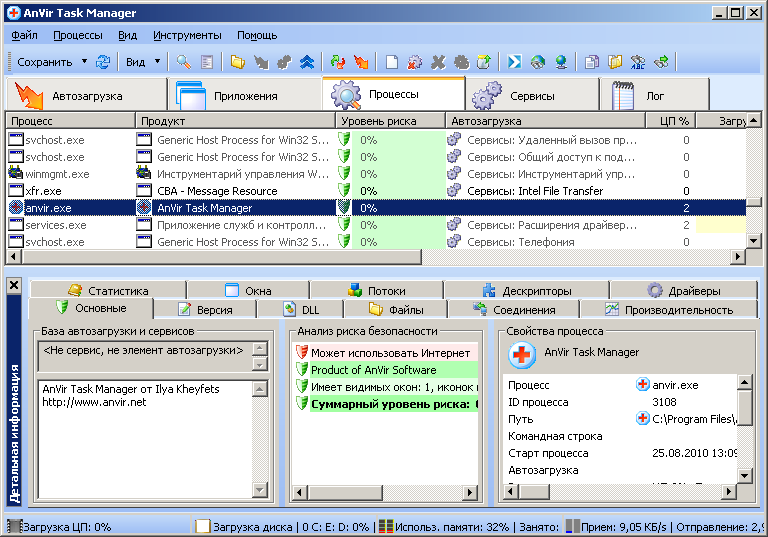This screenshot has height=537, width=768.
Task: Click down arrow of Свойства процесса scrollbar
Action: click(744, 475)
